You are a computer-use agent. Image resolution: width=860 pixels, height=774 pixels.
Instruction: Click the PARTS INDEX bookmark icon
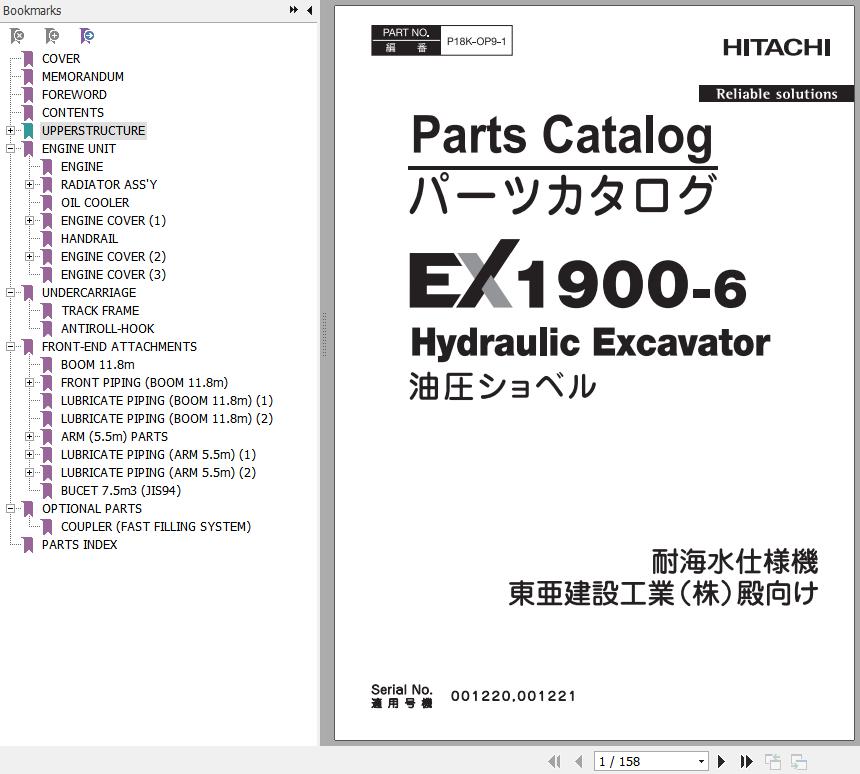[28, 545]
